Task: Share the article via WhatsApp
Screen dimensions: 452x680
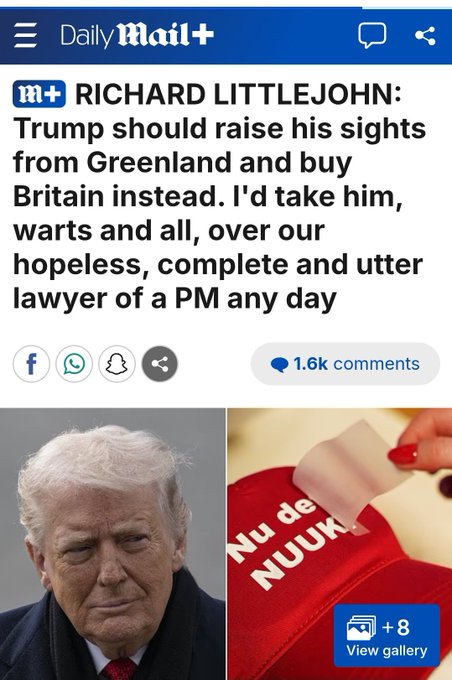Action: [x=74, y=364]
